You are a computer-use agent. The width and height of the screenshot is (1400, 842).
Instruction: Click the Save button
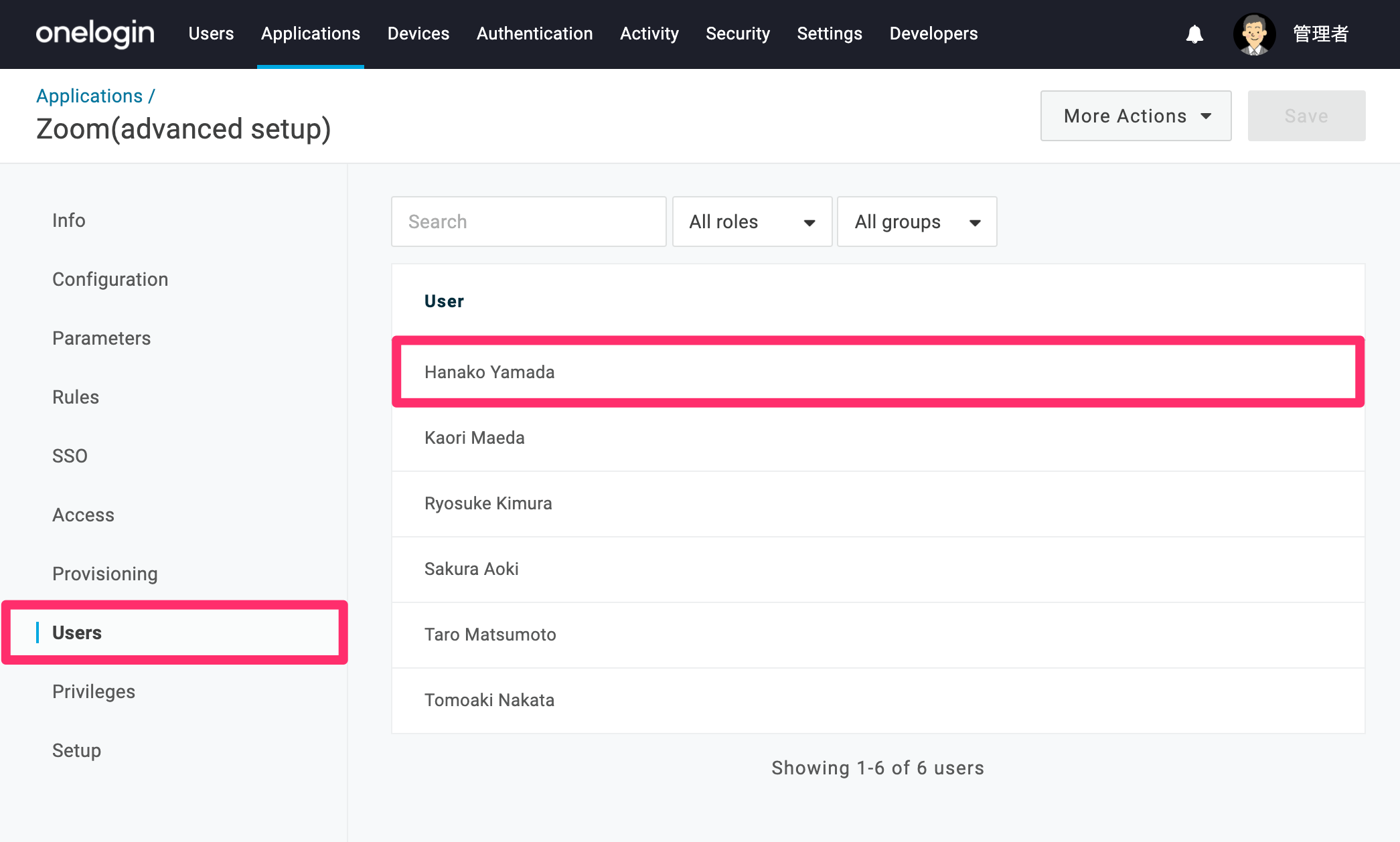1306,116
